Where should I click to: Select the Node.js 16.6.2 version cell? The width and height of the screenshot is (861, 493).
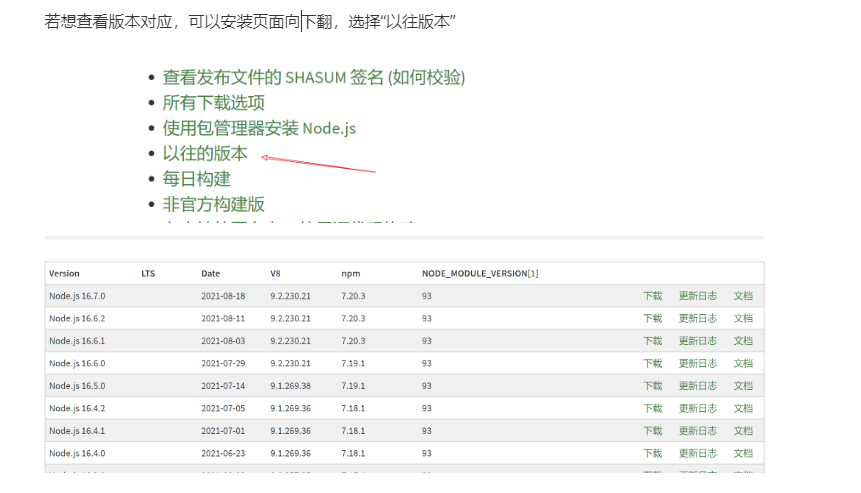(77, 318)
